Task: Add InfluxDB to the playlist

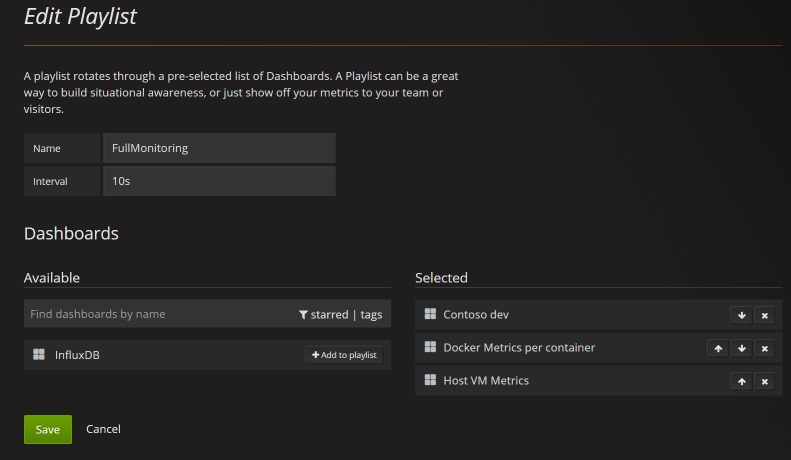Action: point(344,354)
